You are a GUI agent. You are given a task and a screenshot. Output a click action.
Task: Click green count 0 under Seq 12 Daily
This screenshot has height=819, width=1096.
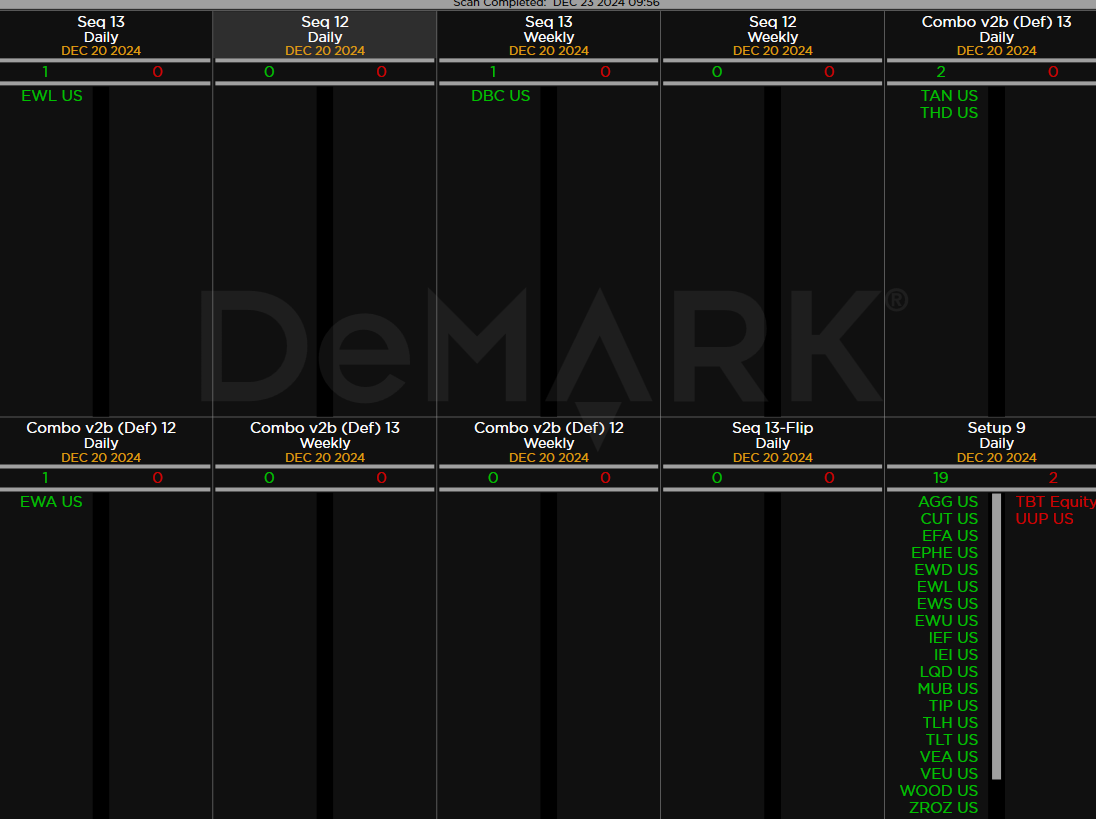click(269, 72)
